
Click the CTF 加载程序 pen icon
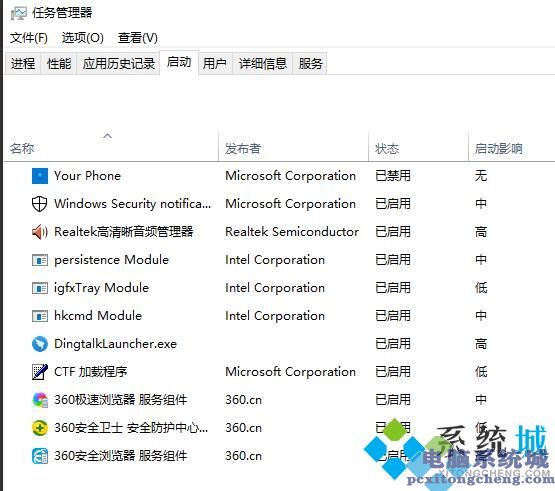[40, 372]
